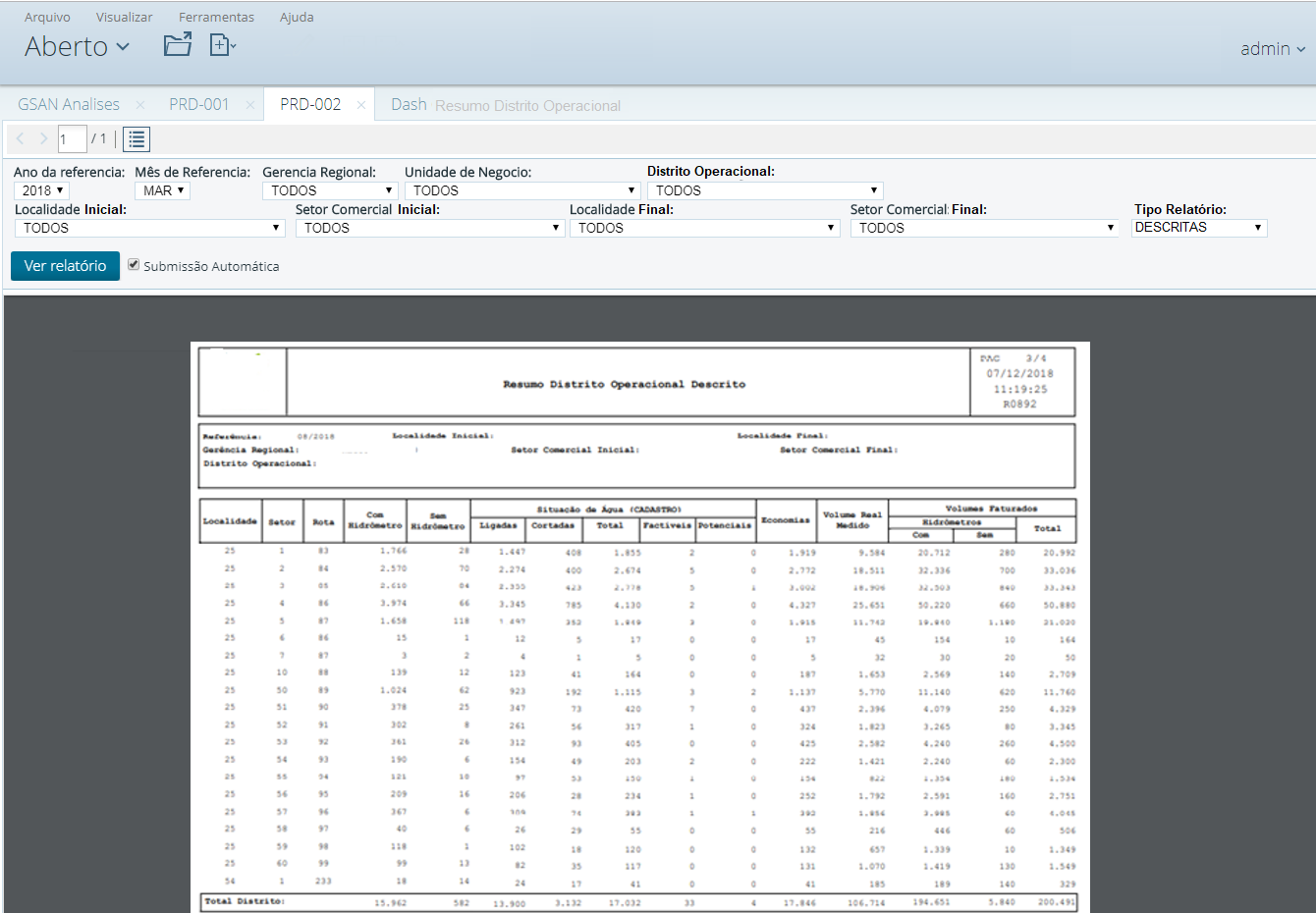Go to the next report page arrow

43,139
